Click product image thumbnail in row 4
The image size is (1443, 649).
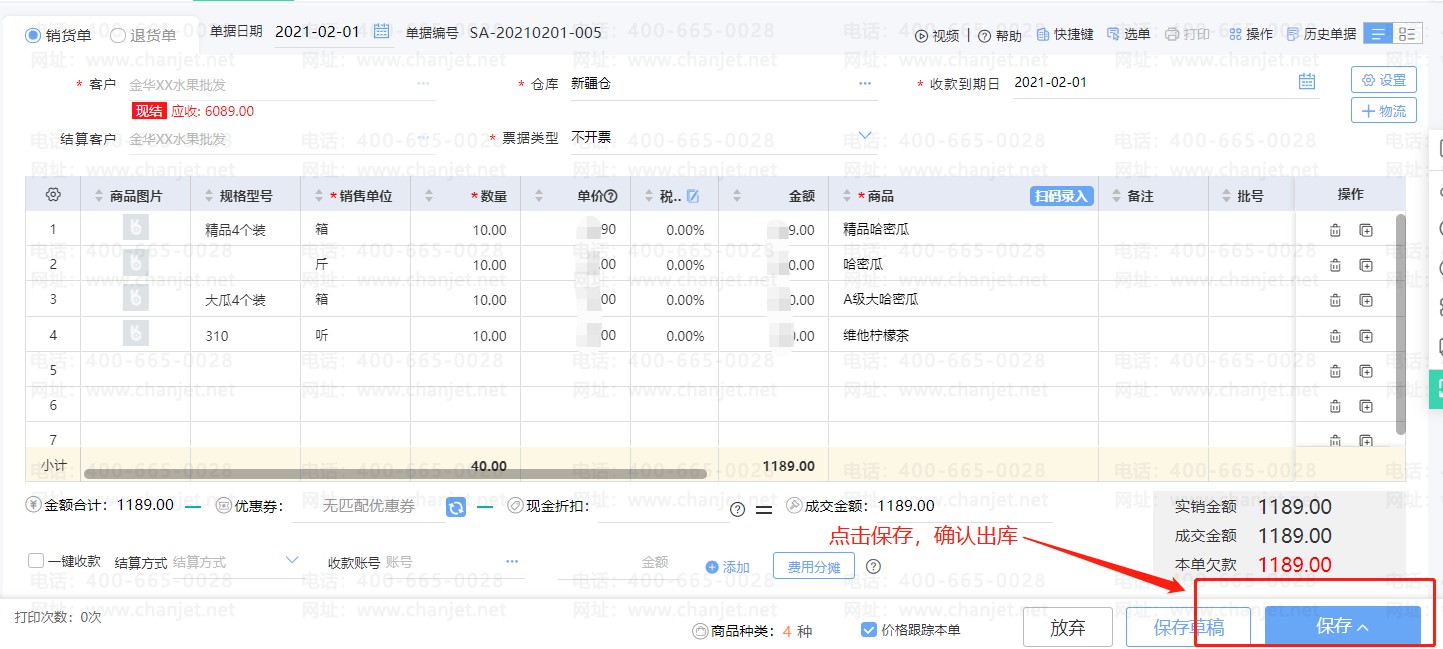click(x=136, y=335)
